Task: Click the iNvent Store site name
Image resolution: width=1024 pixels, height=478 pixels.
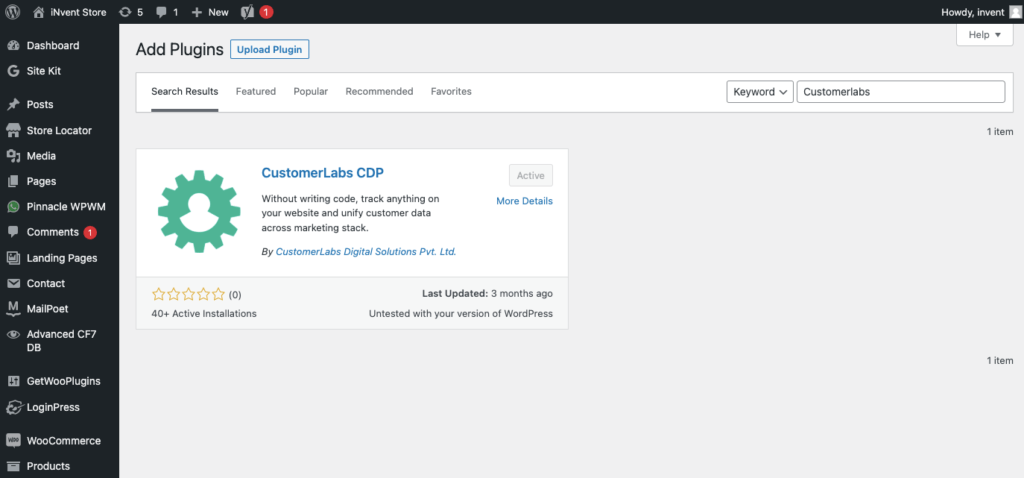Action: (78, 12)
